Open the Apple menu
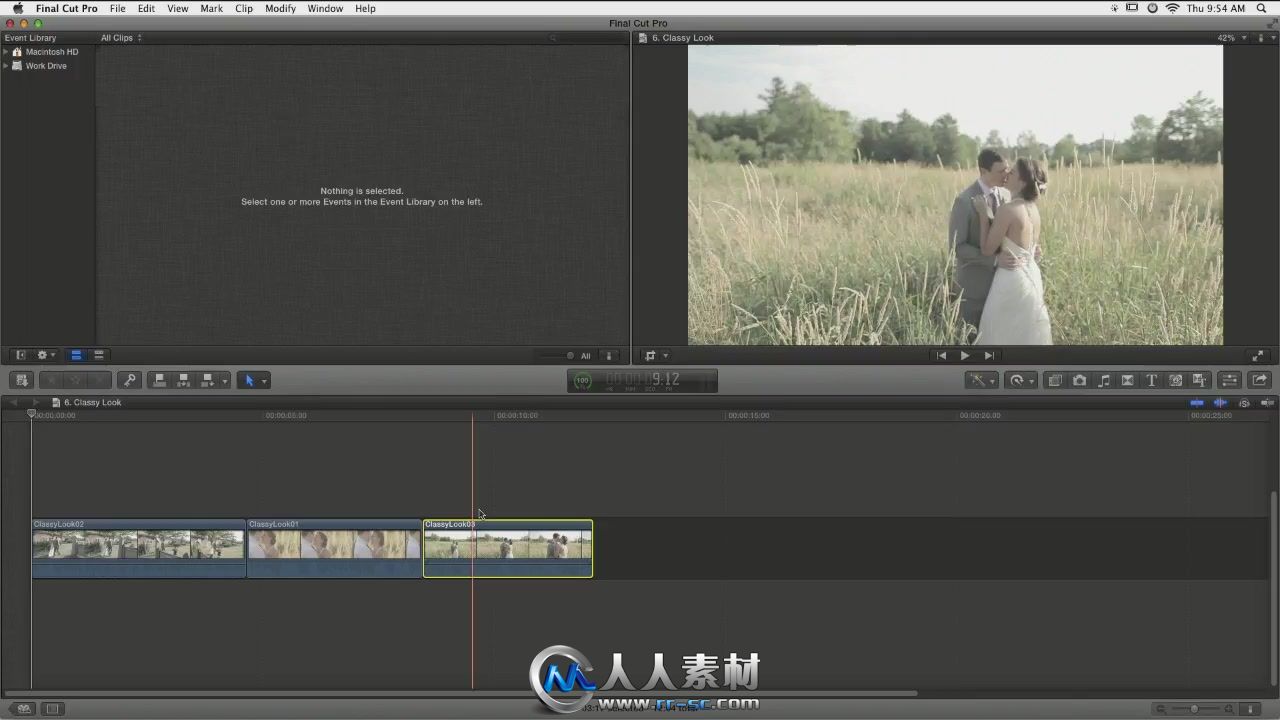This screenshot has height=720, width=1280. tap(17, 8)
